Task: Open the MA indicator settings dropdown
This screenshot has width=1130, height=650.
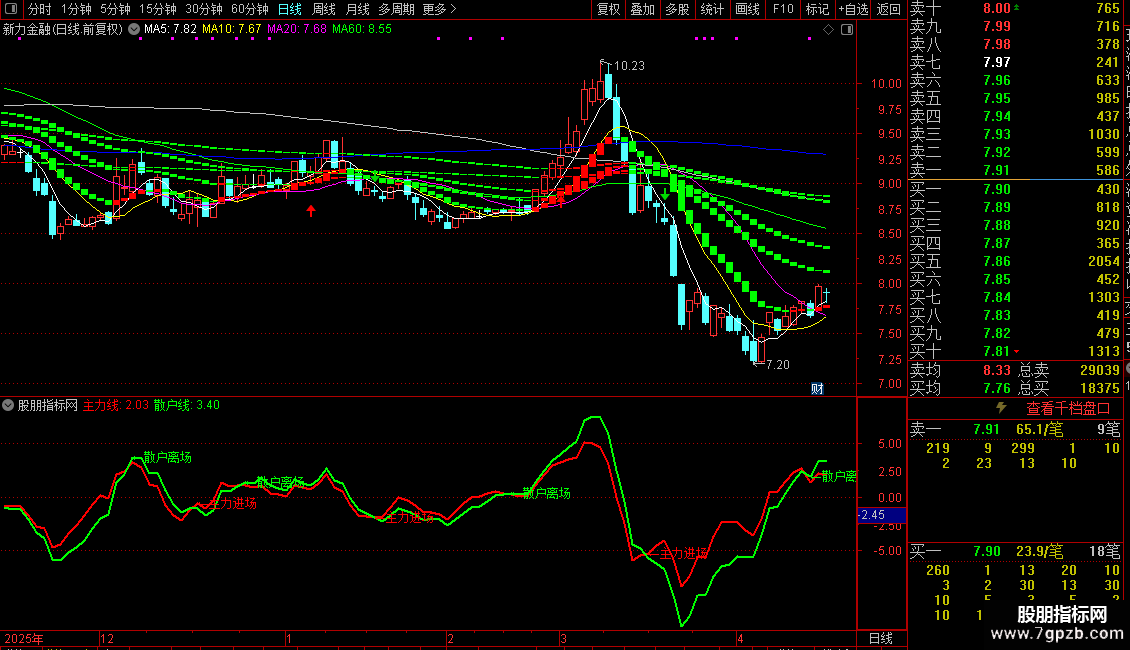Action: click(134, 30)
